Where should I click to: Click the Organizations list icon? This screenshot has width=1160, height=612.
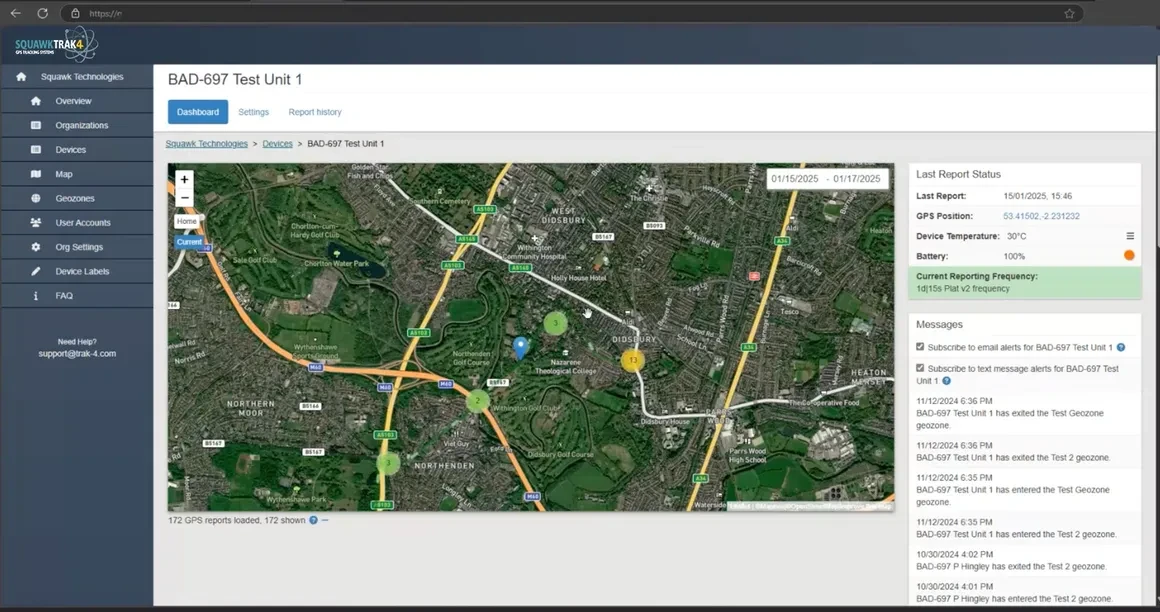pyautogui.click(x=36, y=125)
